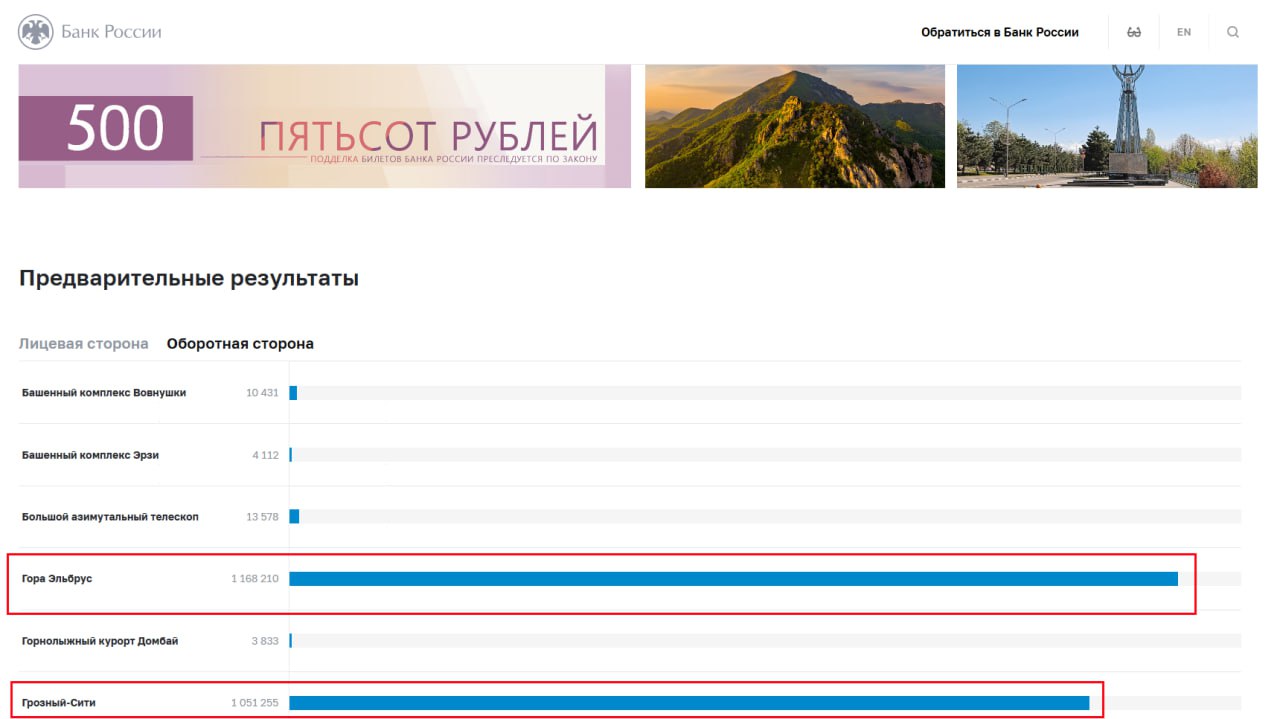Click the 500 рублей banner image

[324, 127]
